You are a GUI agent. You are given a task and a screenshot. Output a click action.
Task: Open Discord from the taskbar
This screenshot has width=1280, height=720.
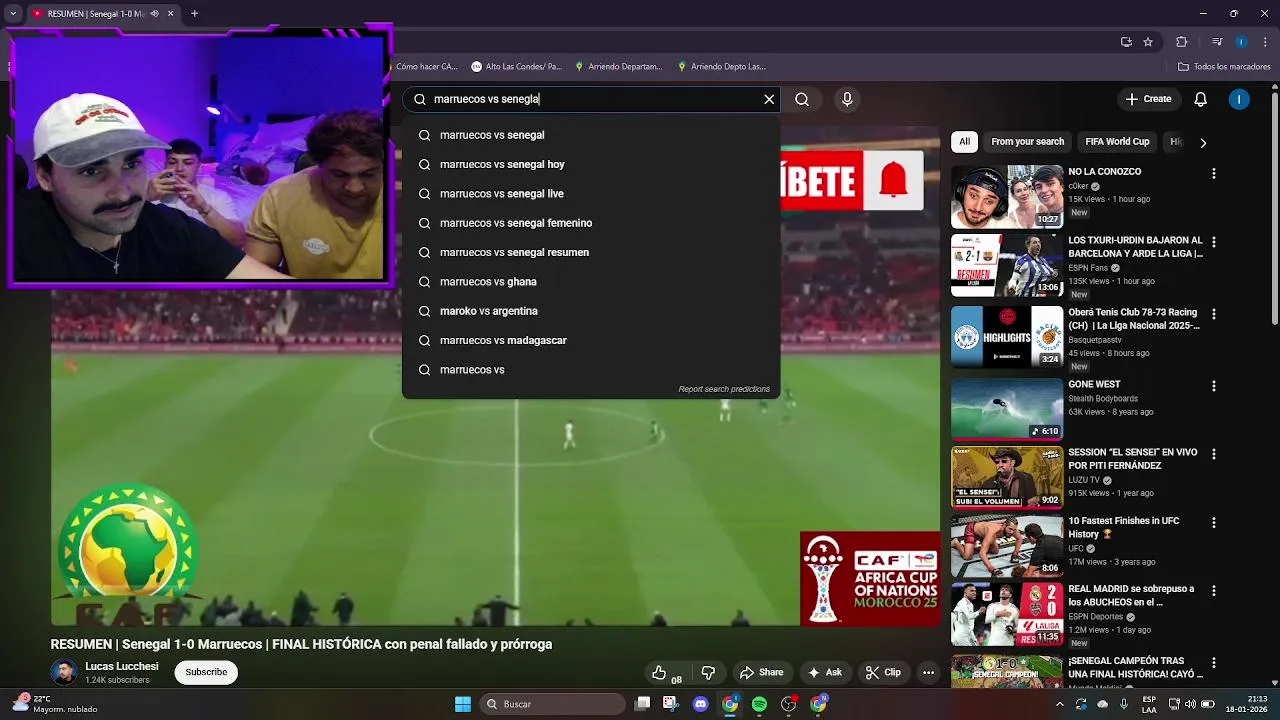(700, 704)
